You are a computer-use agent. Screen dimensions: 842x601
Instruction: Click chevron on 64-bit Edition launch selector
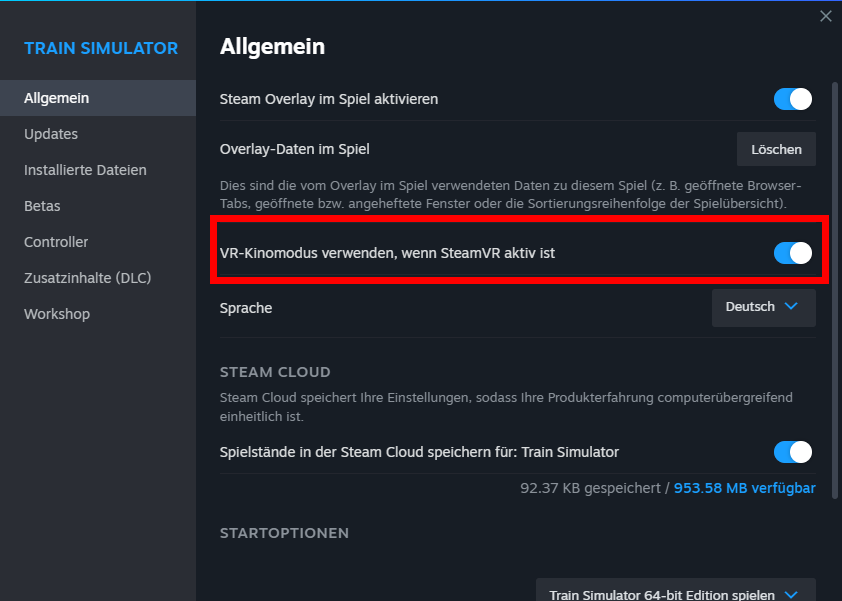(x=791, y=593)
